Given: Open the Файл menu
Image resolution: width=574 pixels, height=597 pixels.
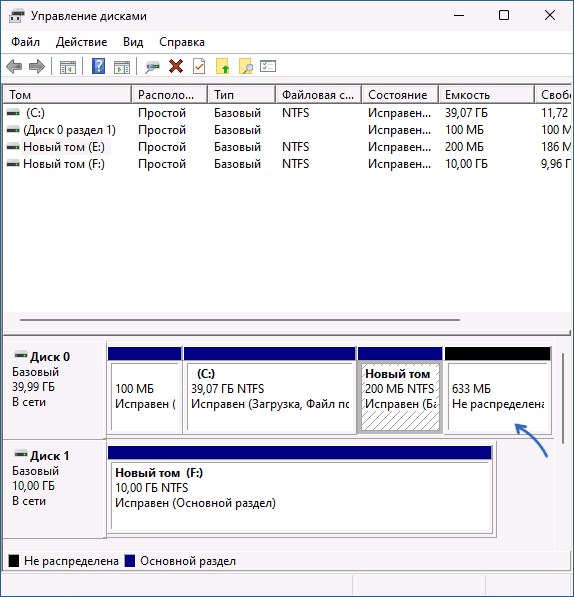Looking at the screenshot, I should pos(26,42).
